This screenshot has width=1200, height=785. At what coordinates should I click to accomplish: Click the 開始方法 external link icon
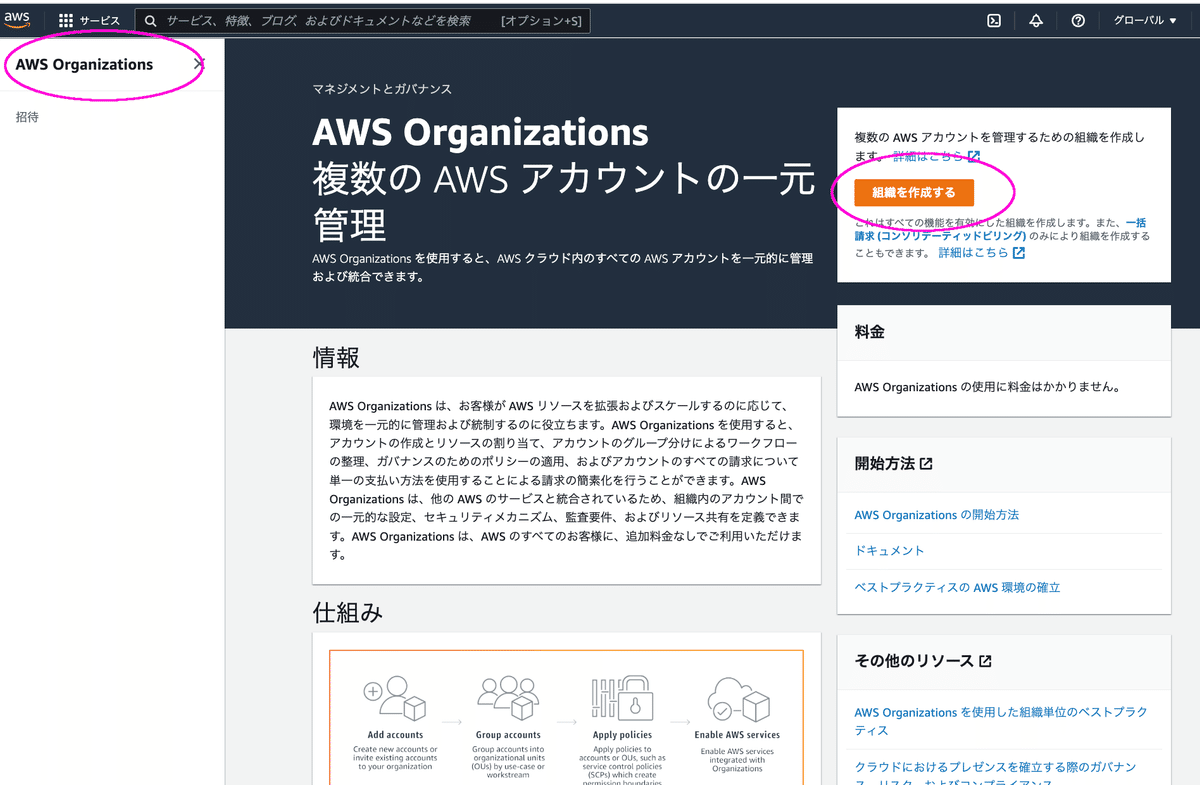(x=926, y=464)
